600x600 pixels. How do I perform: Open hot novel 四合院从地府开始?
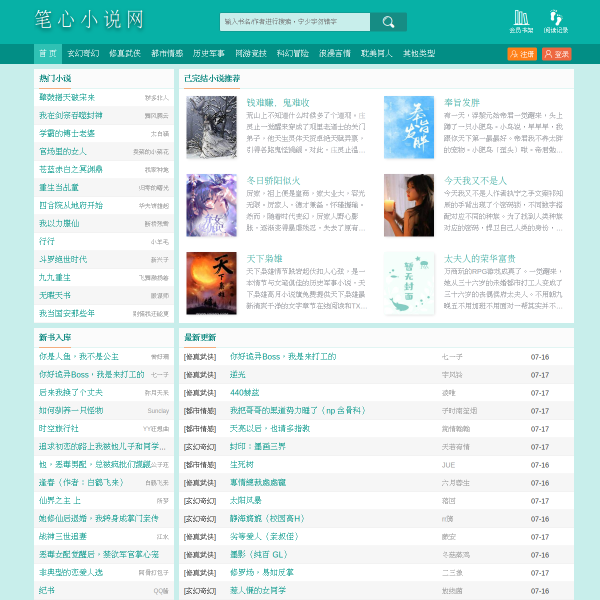click(x=71, y=205)
